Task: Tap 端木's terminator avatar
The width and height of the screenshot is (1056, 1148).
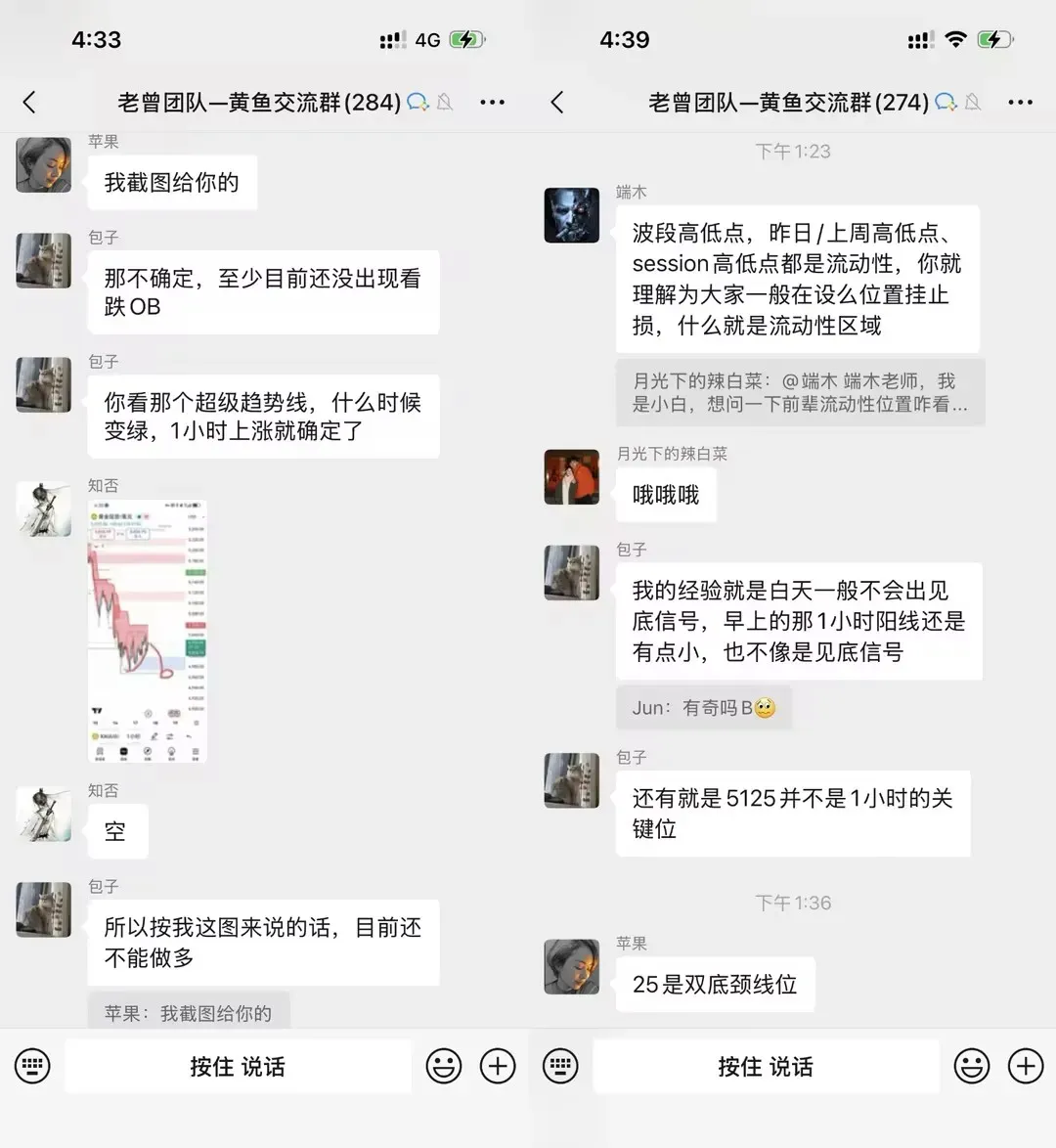Action: click(571, 215)
